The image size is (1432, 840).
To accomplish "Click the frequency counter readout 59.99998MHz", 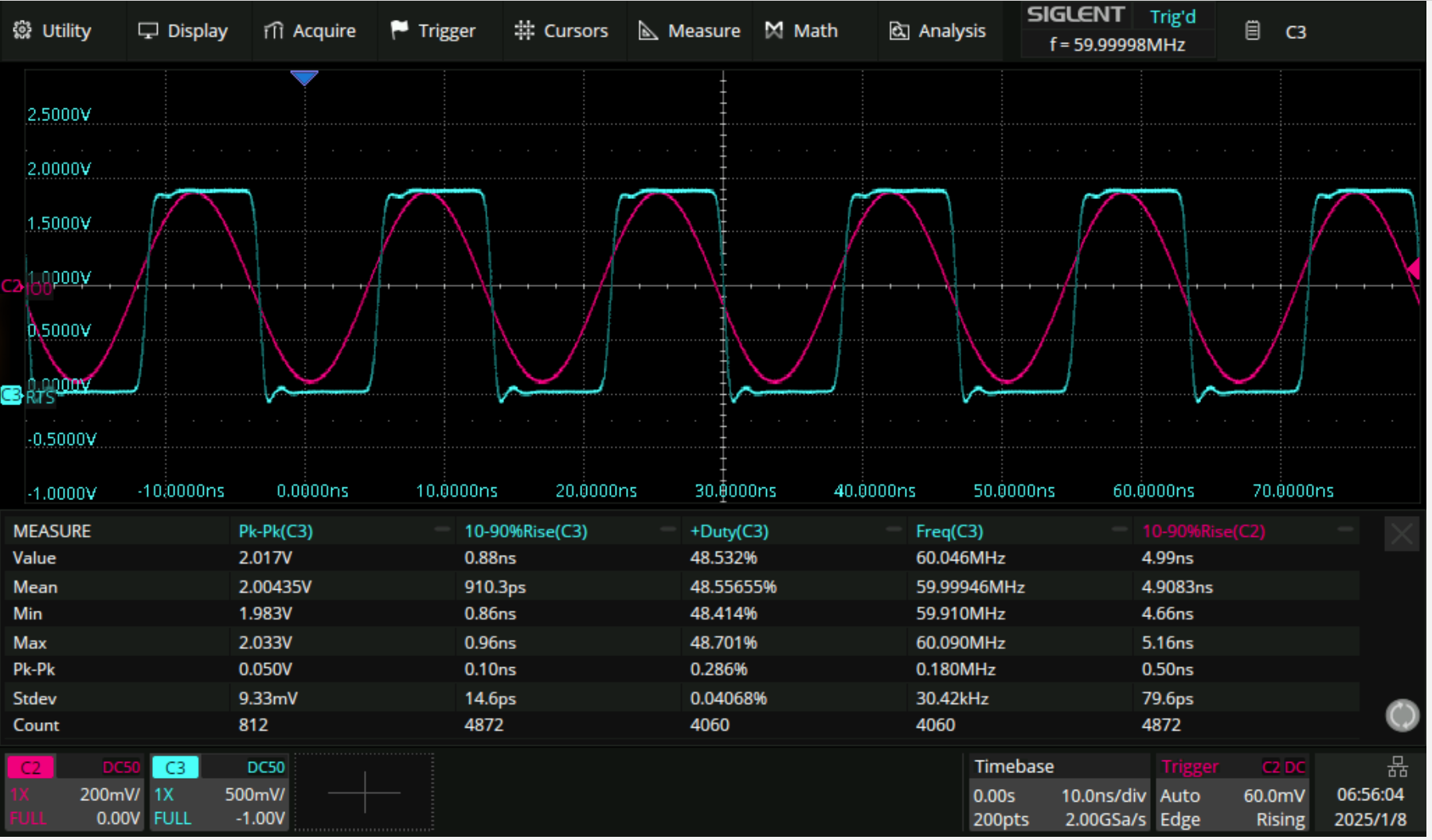I will [x=1117, y=45].
